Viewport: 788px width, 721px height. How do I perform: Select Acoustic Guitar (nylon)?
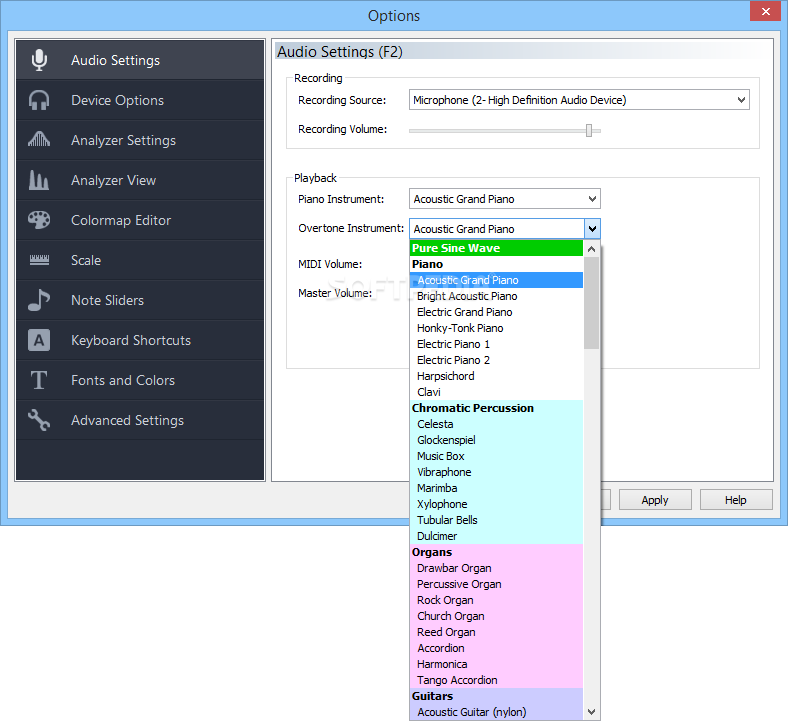[x=497, y=712]
